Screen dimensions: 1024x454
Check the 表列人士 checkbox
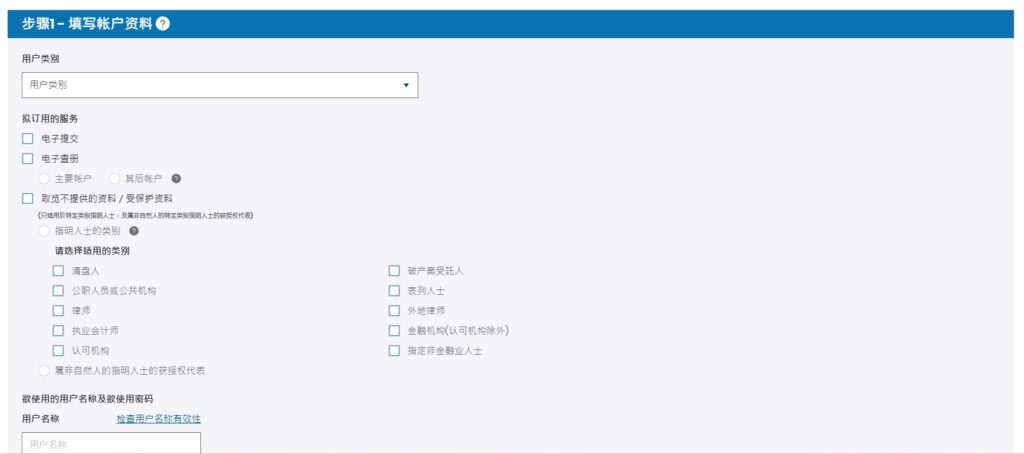pyautogui.click(x=394, y=291)
